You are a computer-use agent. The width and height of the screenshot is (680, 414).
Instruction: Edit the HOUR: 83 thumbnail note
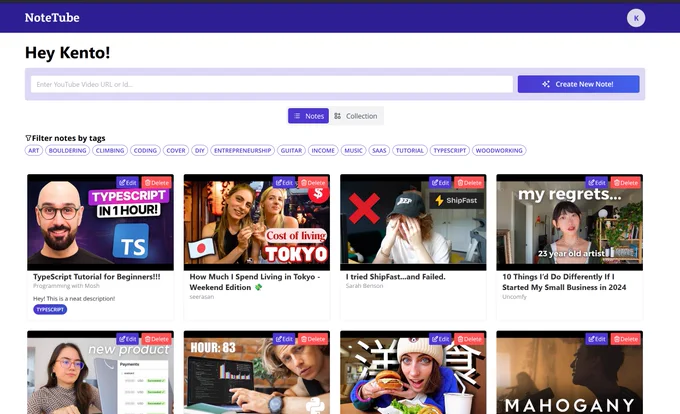tap(284, 339)
